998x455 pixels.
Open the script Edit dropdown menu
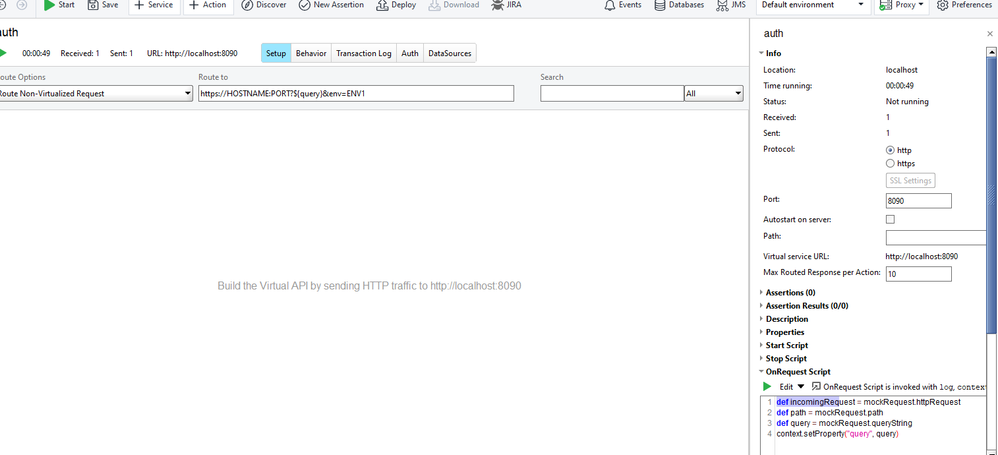[x=792, y=386]
